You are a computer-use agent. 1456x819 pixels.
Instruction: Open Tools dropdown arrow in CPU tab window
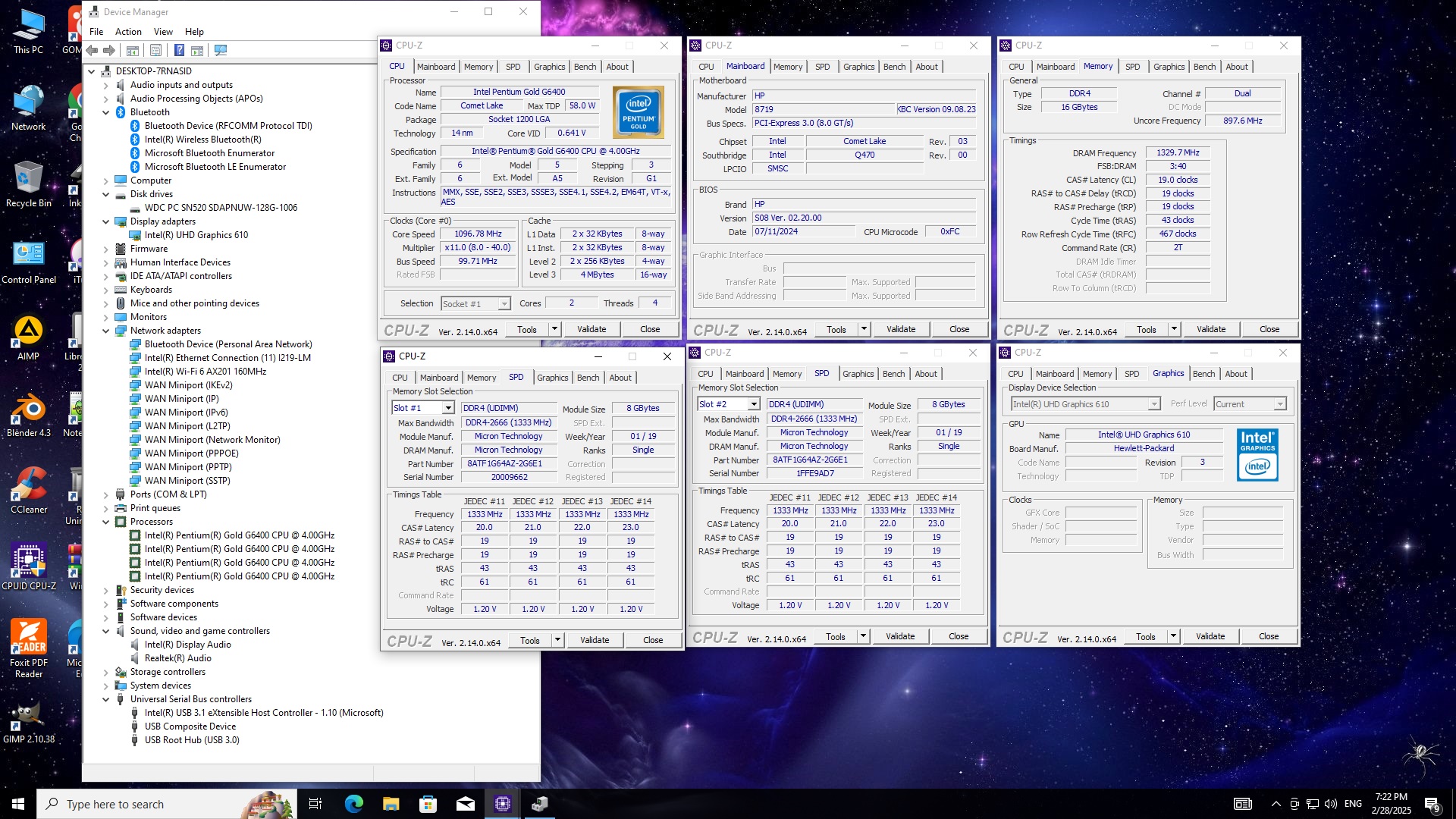pos(555,329)
